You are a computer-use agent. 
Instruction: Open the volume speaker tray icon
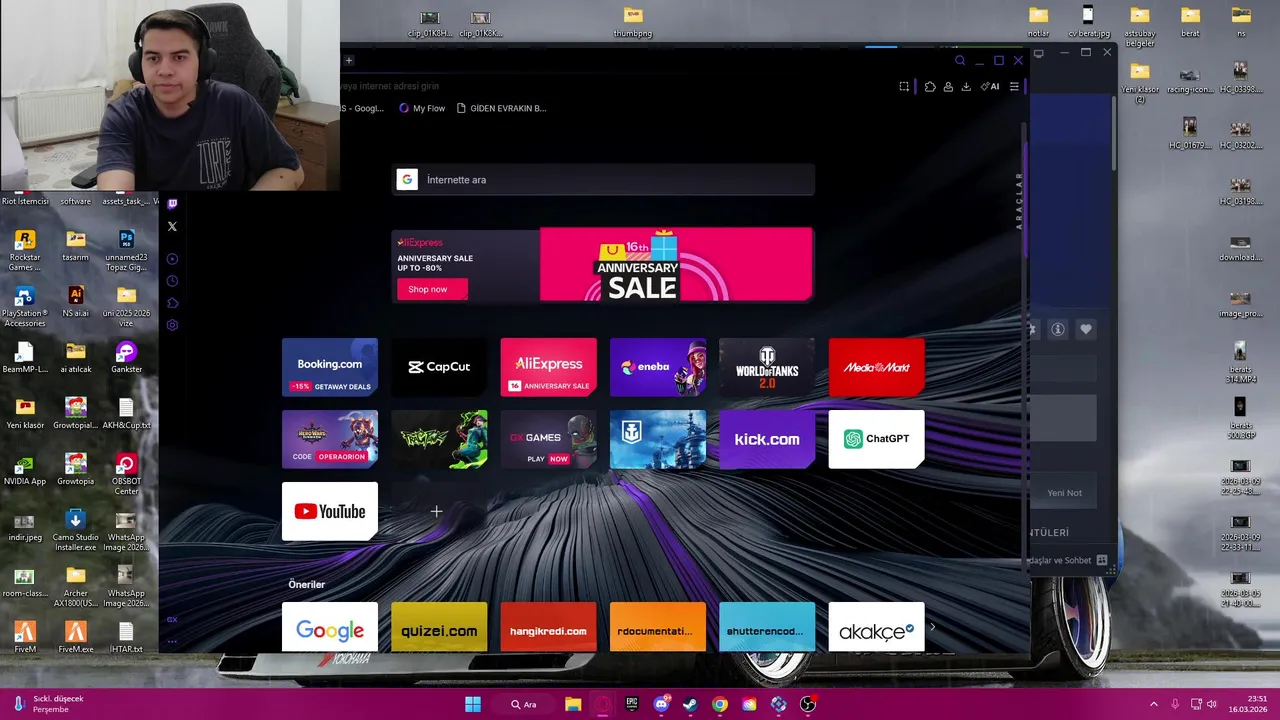pos(1211,704)
